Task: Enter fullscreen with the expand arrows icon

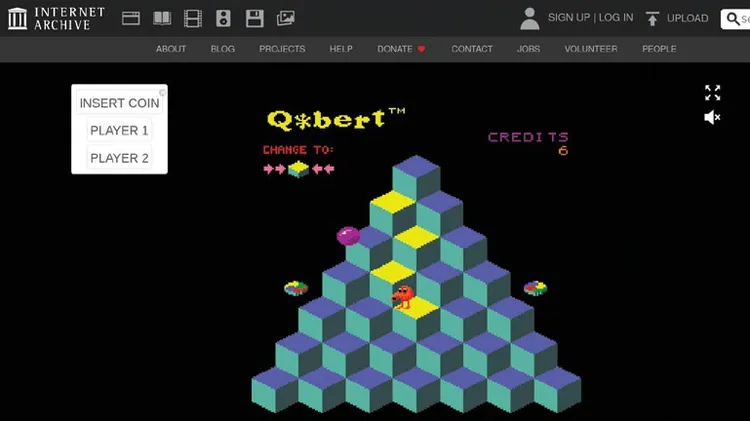Action: point(712,92)
